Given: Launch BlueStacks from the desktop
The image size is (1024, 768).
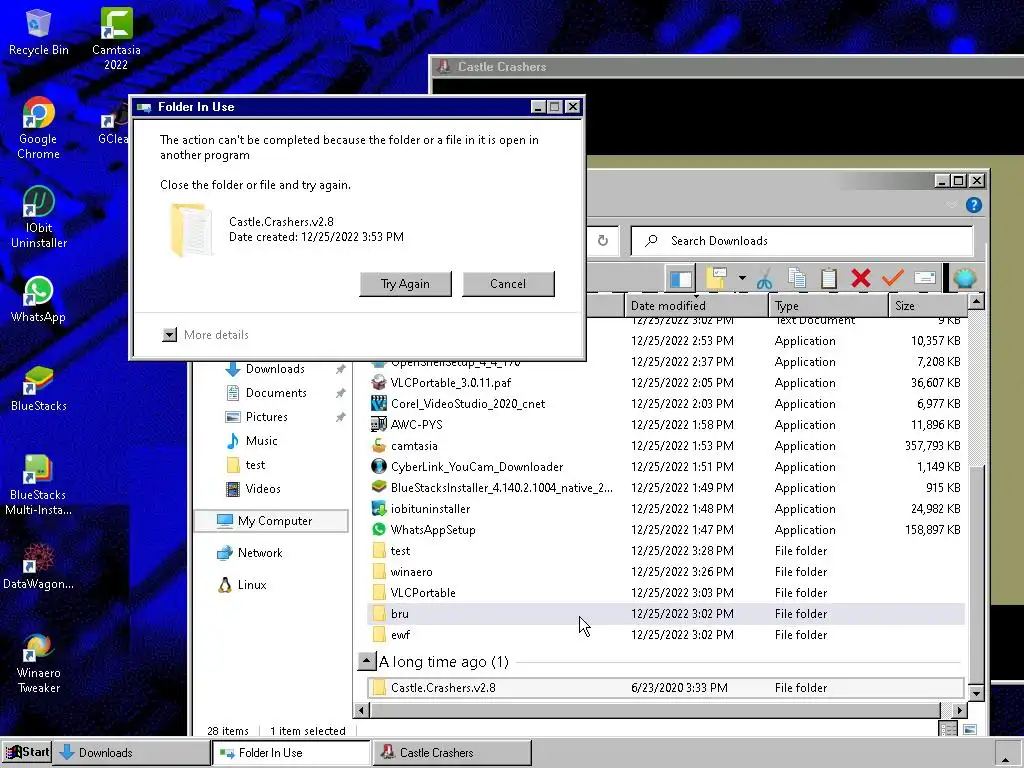Looking at the screenshot, I should pyautogui.click(x=39, y=389).
